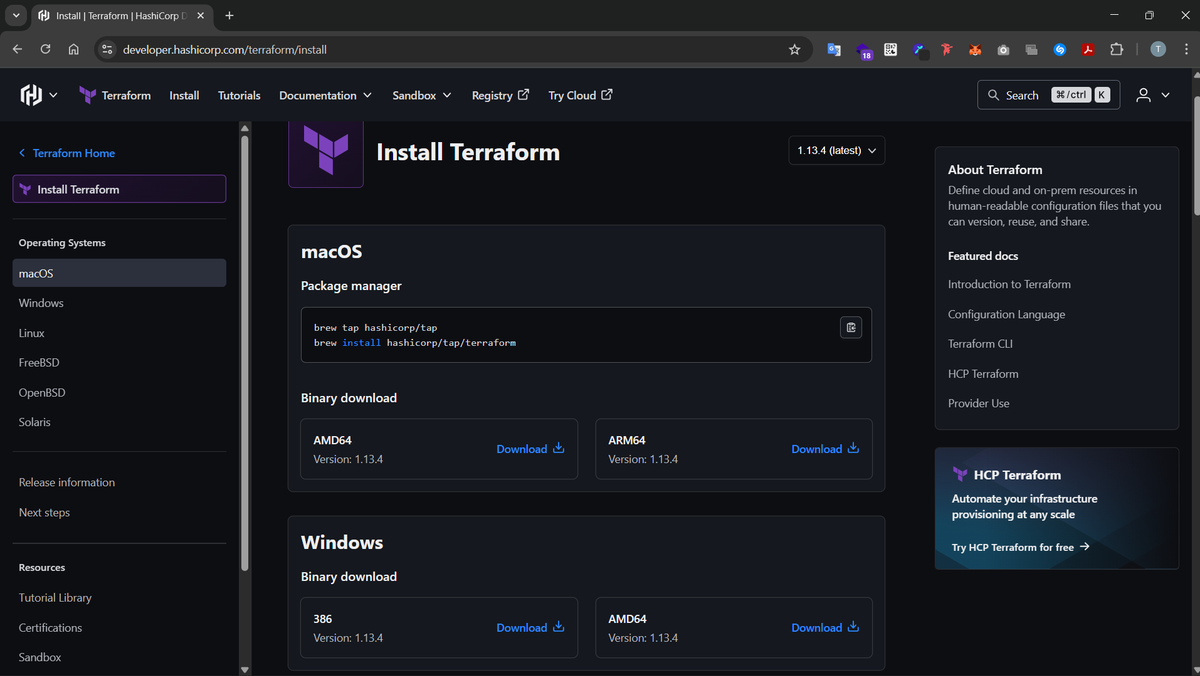Click the purple extension with 18 badge
1200x676 pixels.
tap(863, 50)
